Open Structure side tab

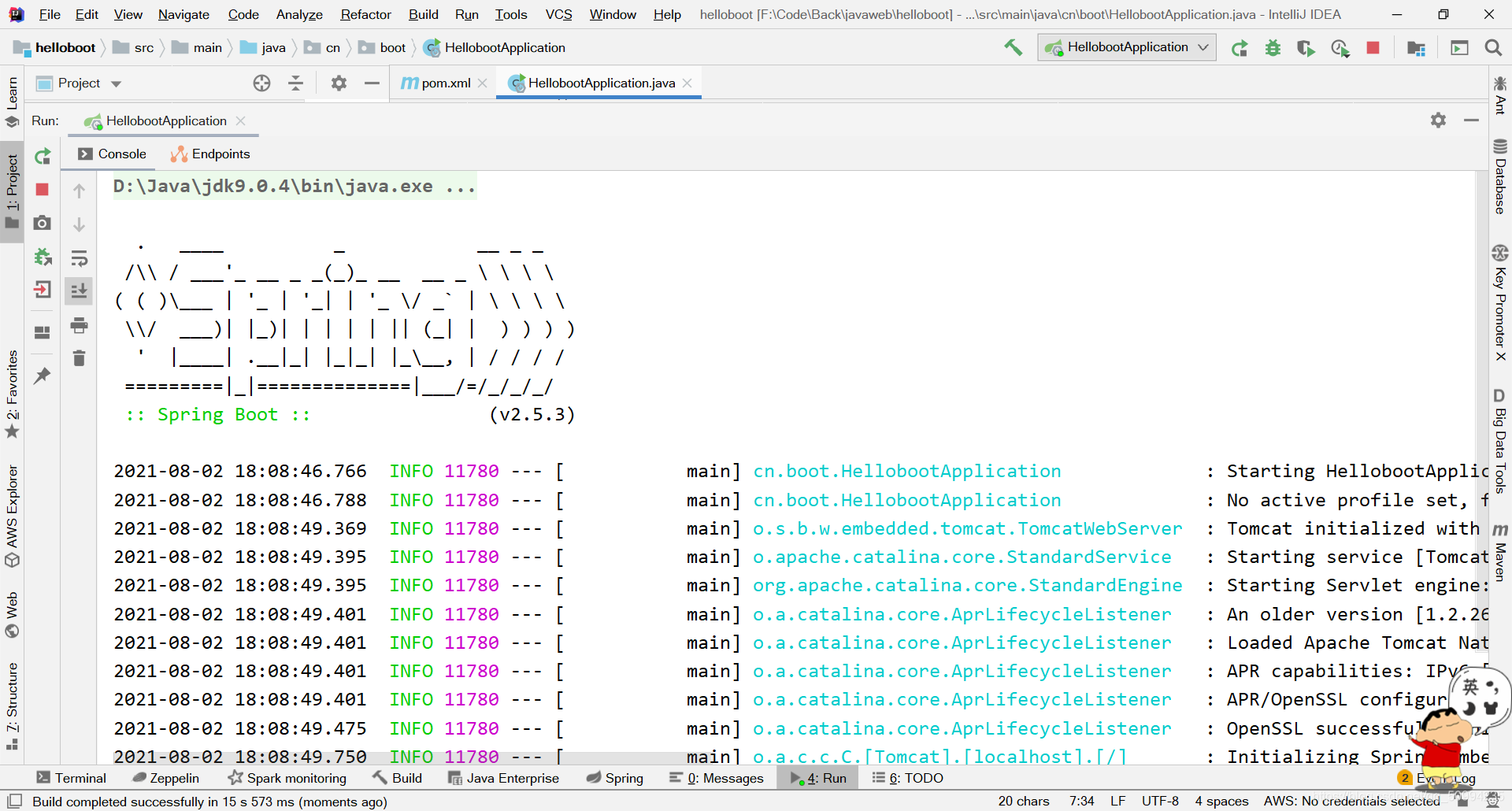12,706
